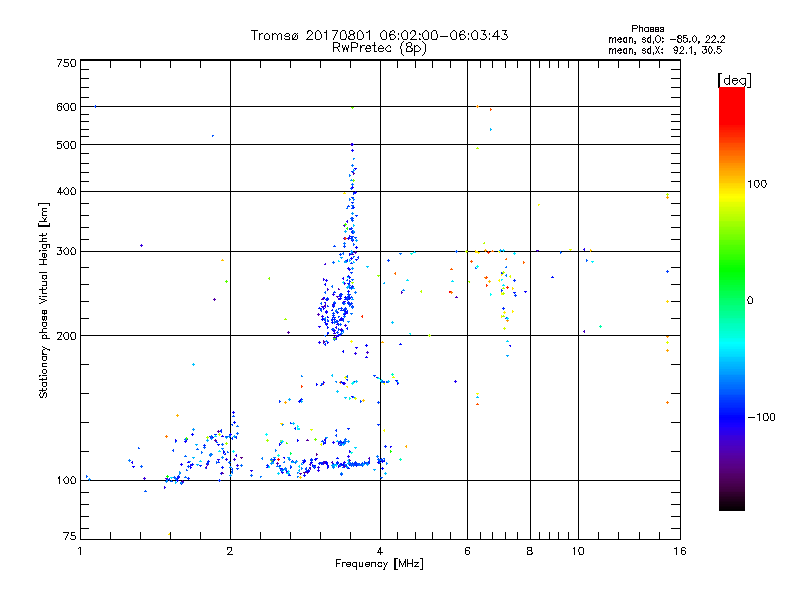Click the x-axis tick label '1'
Screen dimensions: 800x600
80,551
